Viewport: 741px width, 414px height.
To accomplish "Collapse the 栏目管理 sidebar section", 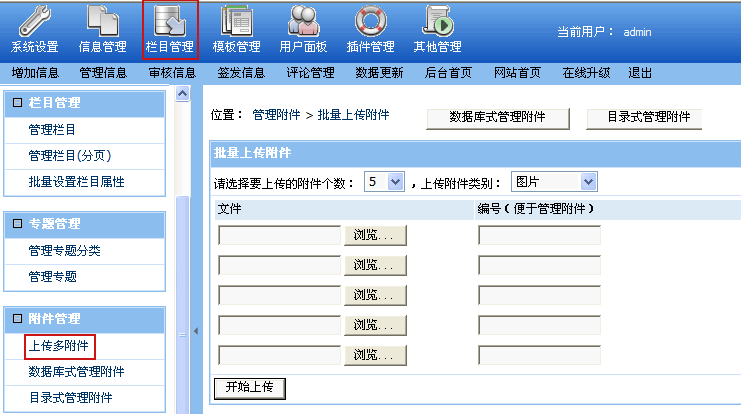I will (17, 103).
